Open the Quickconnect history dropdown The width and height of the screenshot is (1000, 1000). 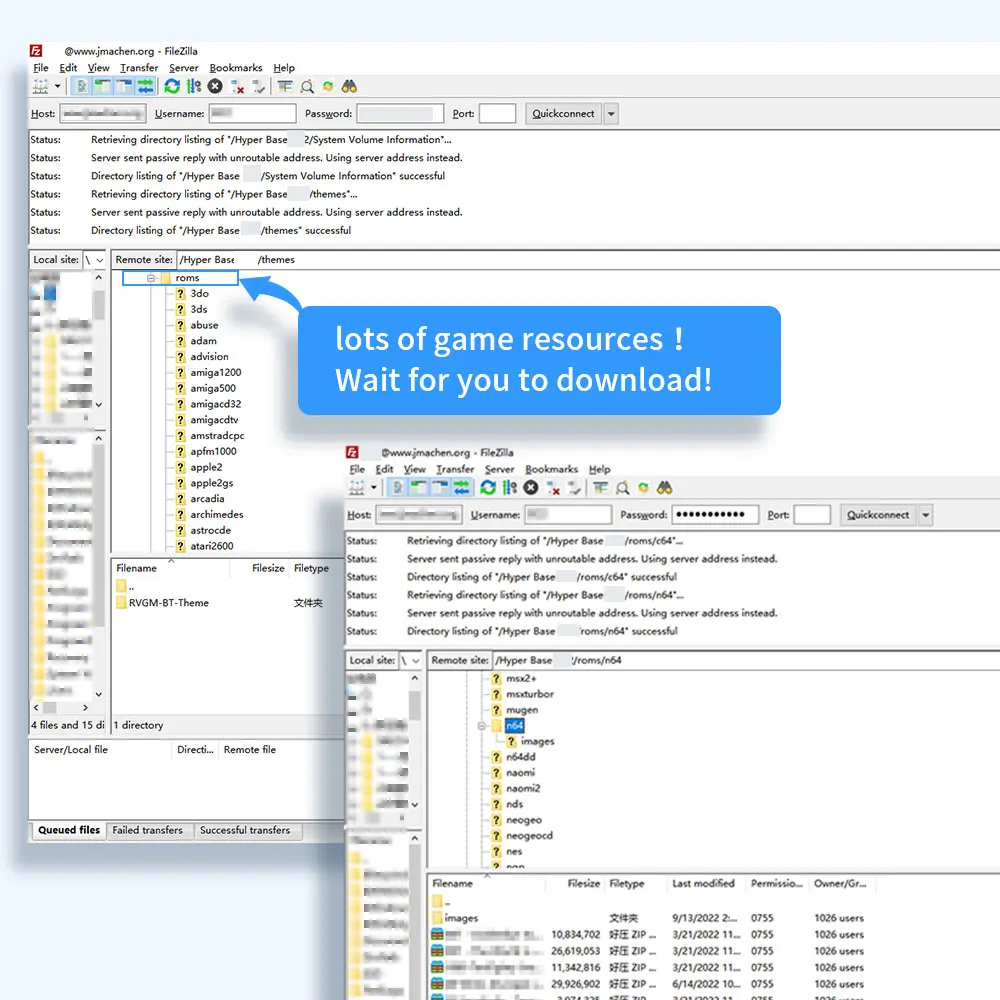pyautogui.click(x=610, y=113)
